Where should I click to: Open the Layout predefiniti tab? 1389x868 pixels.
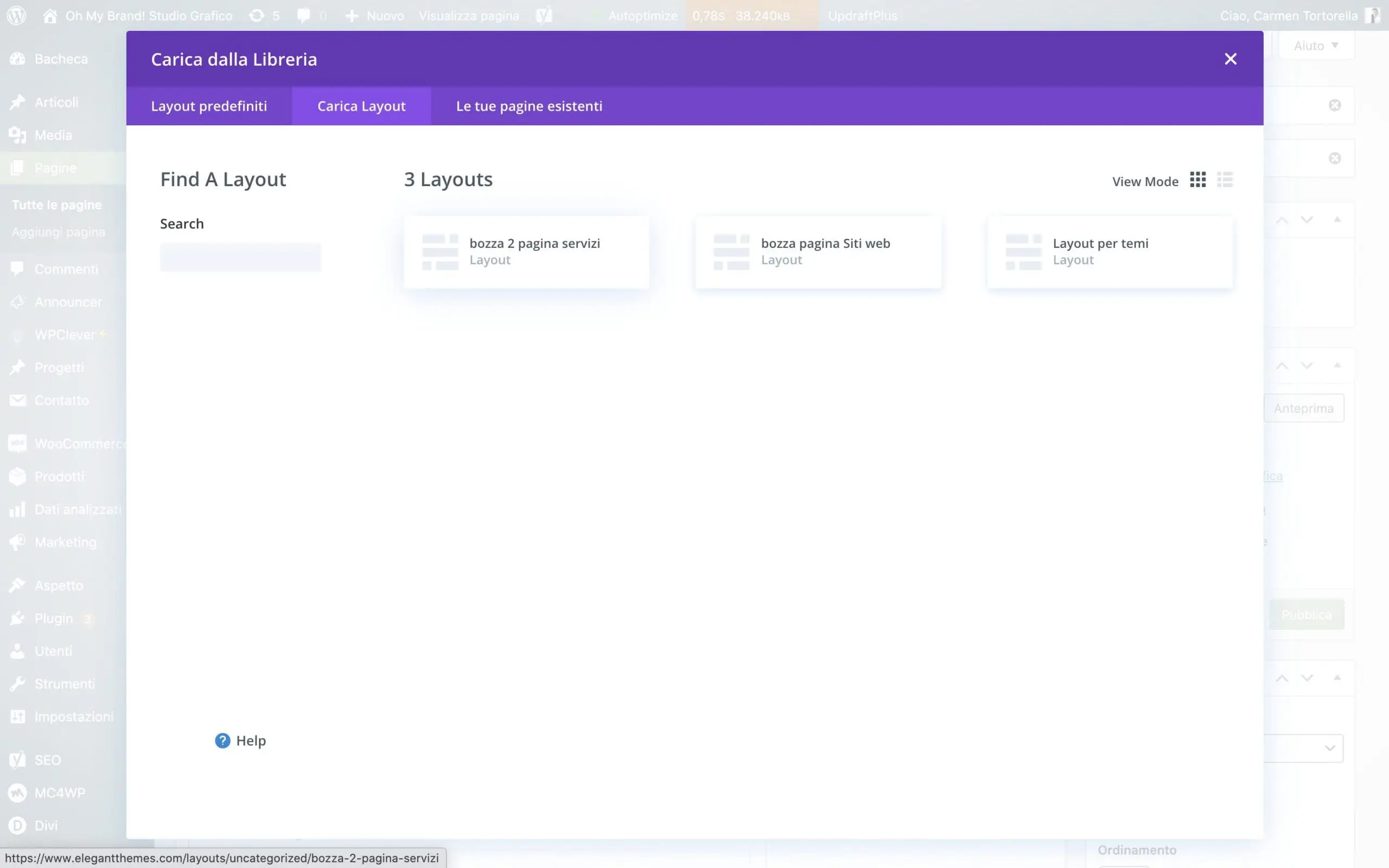[209, 106]
